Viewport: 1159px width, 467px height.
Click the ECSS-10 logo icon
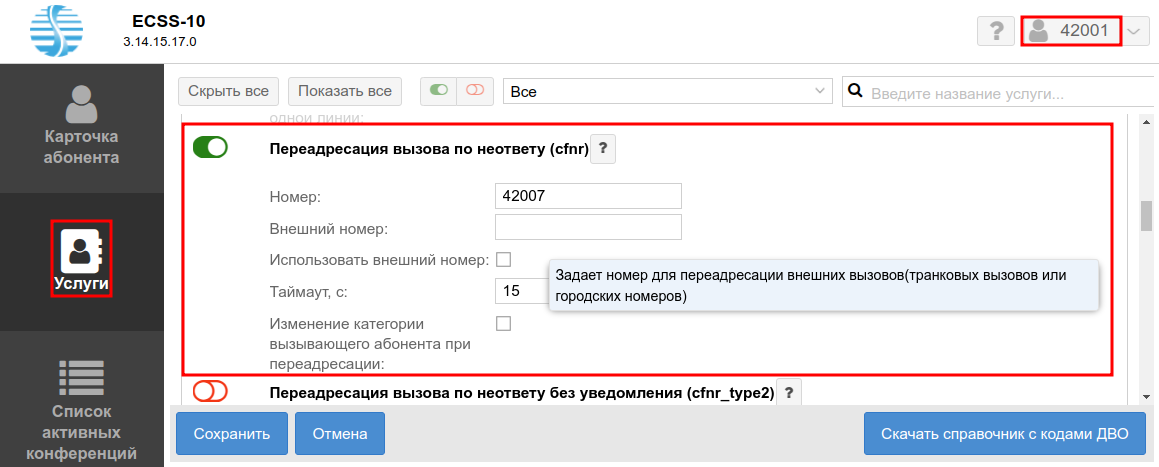click(58, 30)
